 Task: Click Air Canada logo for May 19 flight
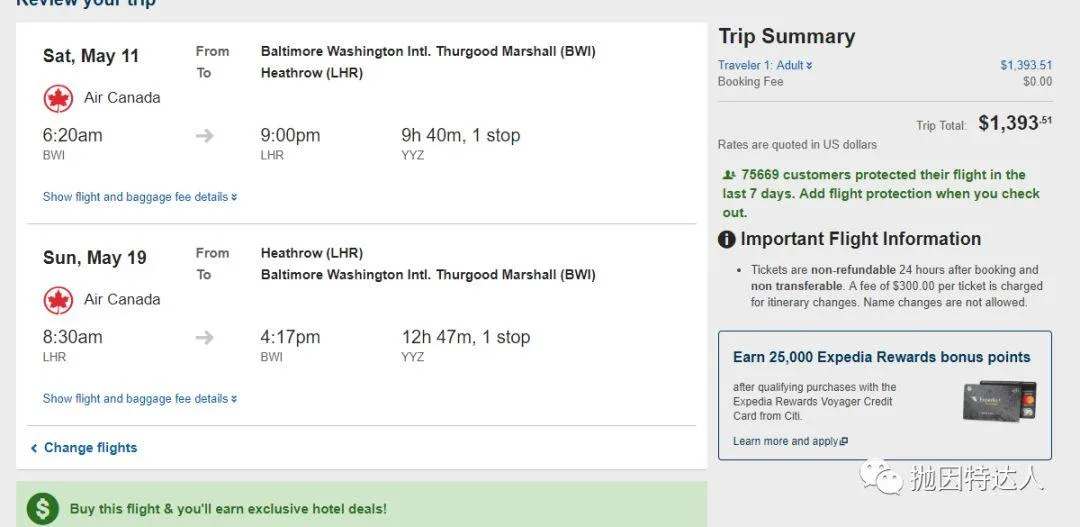pyautogui.click(x=58, y=300)
